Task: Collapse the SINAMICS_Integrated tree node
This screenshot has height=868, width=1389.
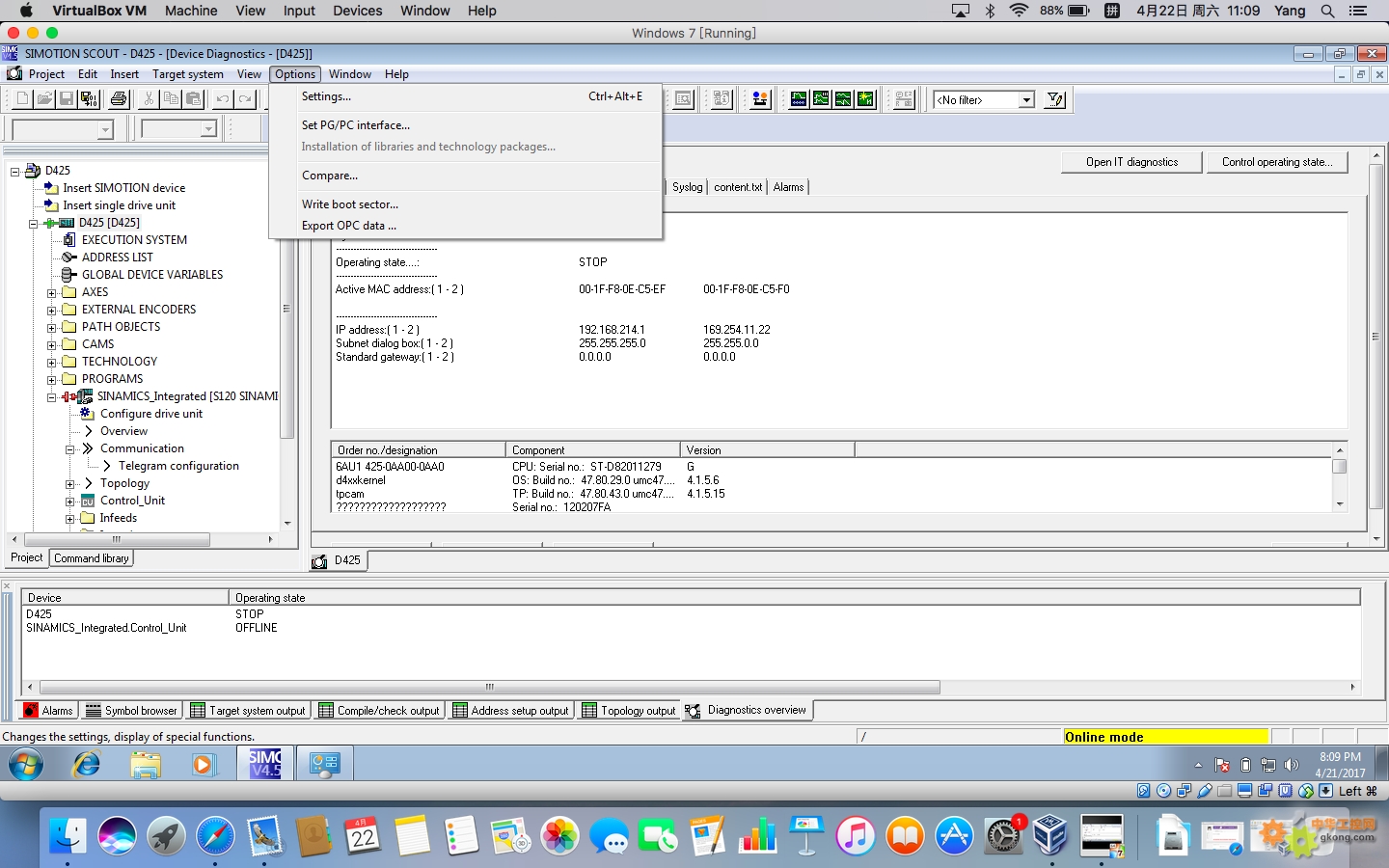Action: coord(52,397)
